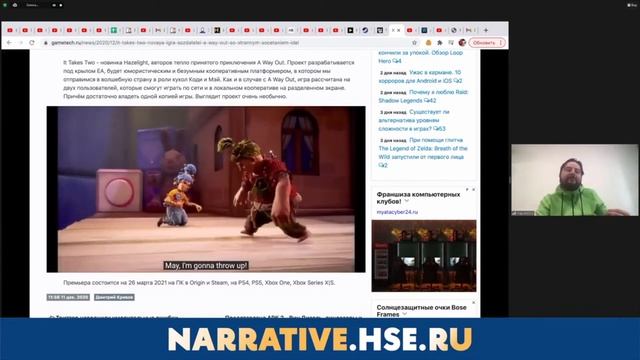Click the speaker's webcam video tile
The image size is (640, 360).
tap(575, 180)
